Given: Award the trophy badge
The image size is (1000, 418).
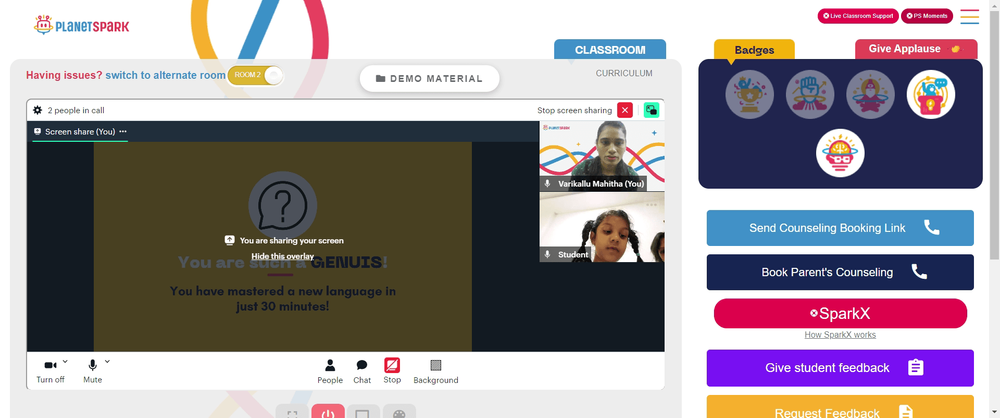Looking at the screenshot, I should point(749,94).
